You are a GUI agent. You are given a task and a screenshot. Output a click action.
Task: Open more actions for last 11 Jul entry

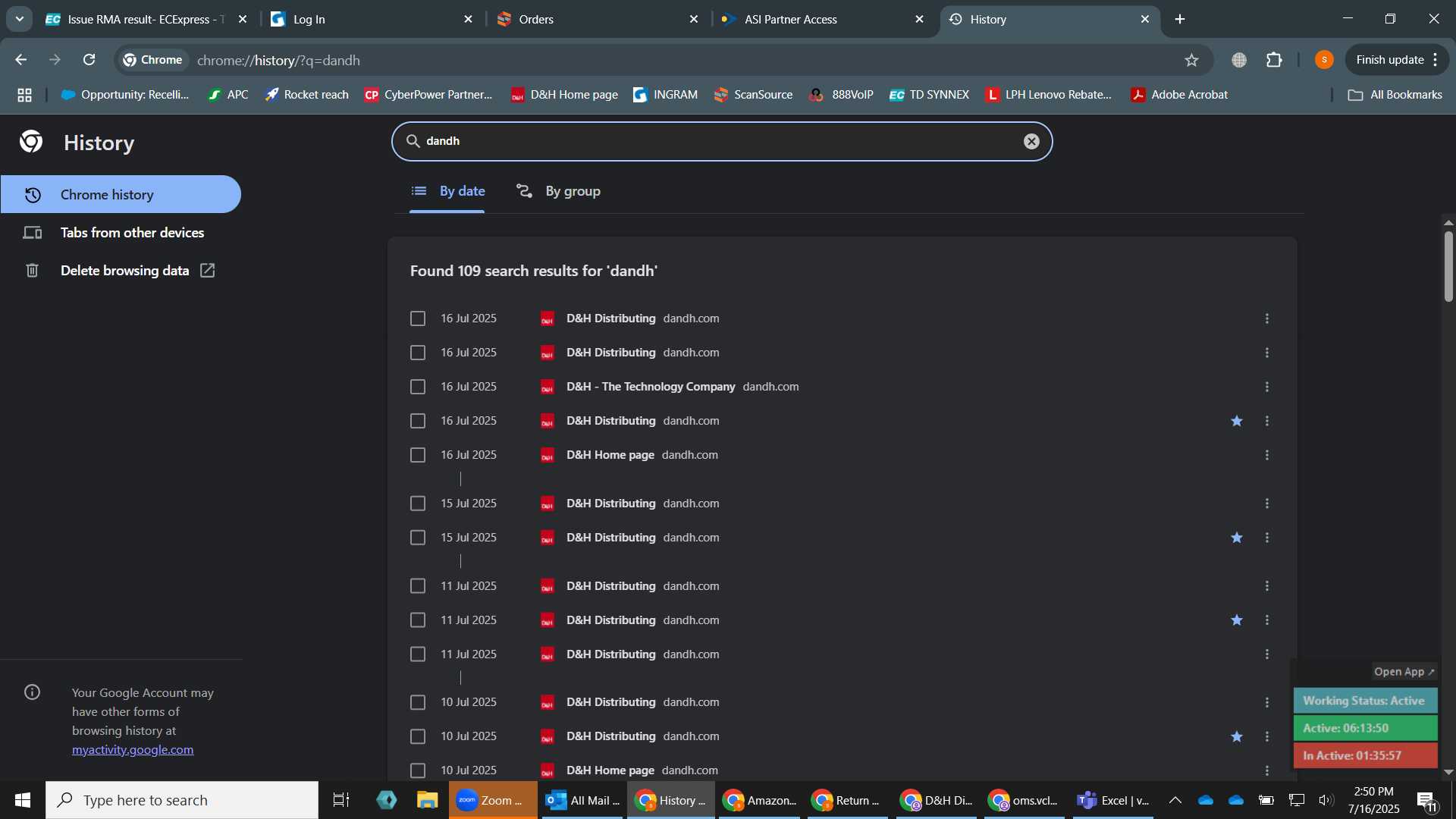[x=1267, y=654]
